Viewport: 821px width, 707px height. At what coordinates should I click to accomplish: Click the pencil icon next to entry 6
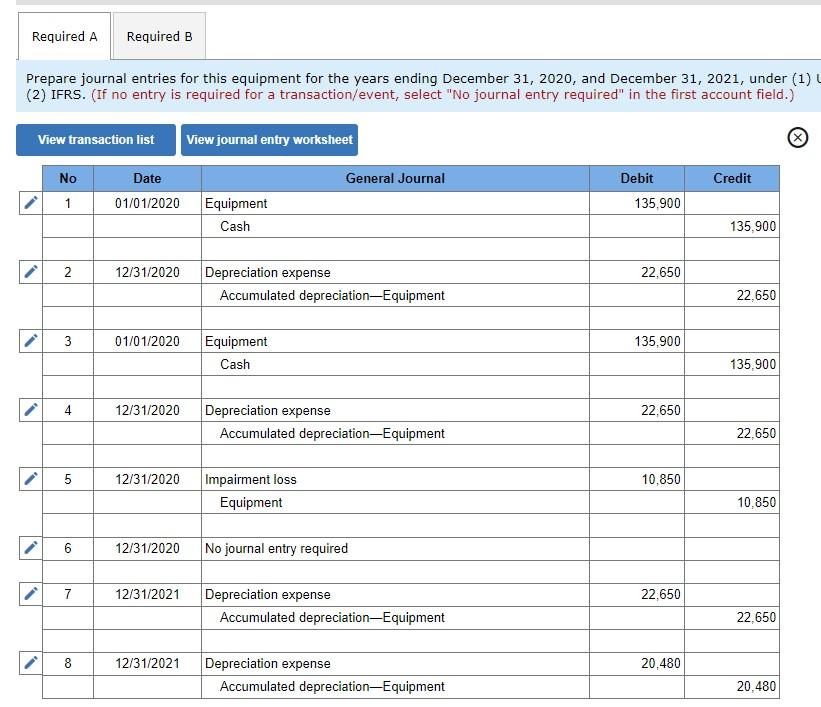(x=30, y=547)
